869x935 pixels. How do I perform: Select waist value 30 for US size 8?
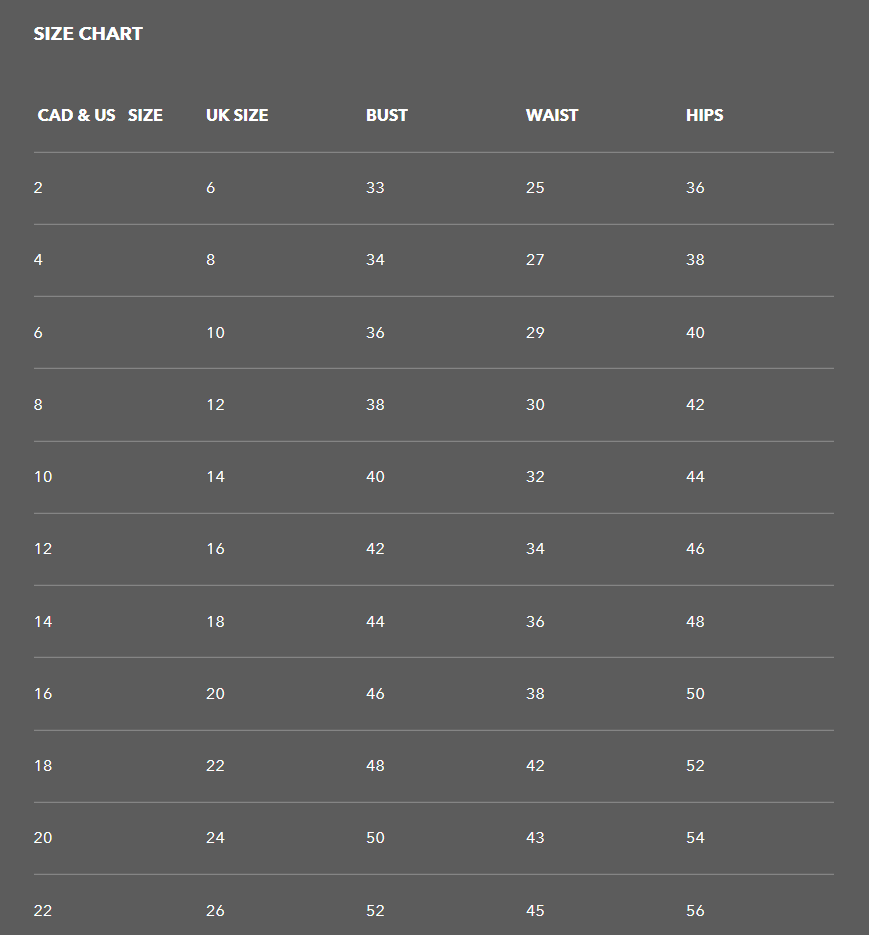point(535,405)
